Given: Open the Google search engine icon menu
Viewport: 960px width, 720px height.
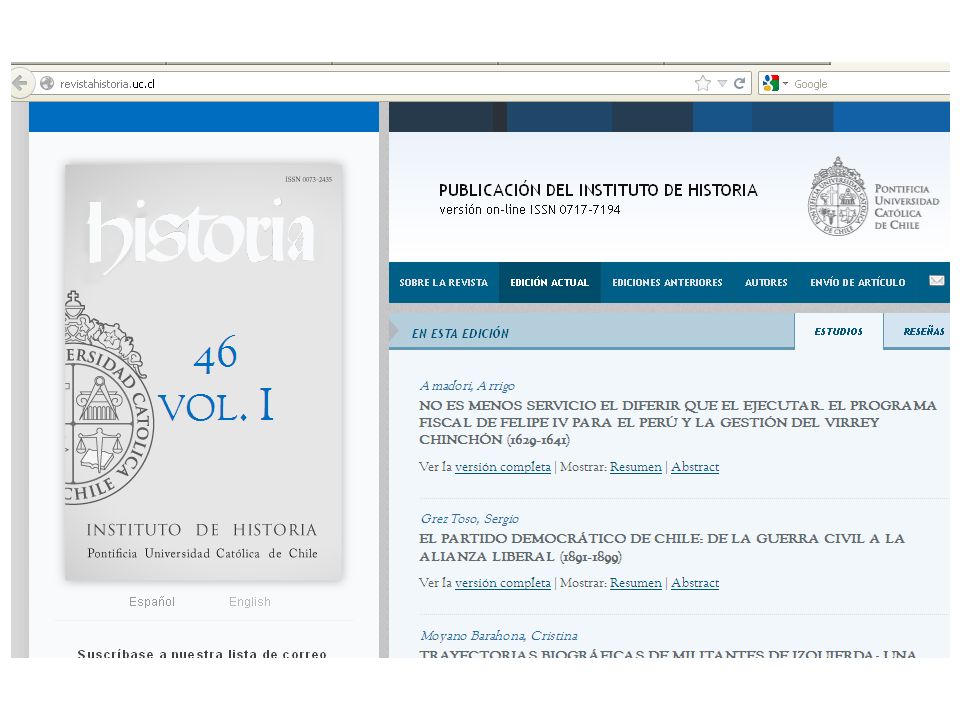Looking at the screenshot, I should [x=771, y=83].
